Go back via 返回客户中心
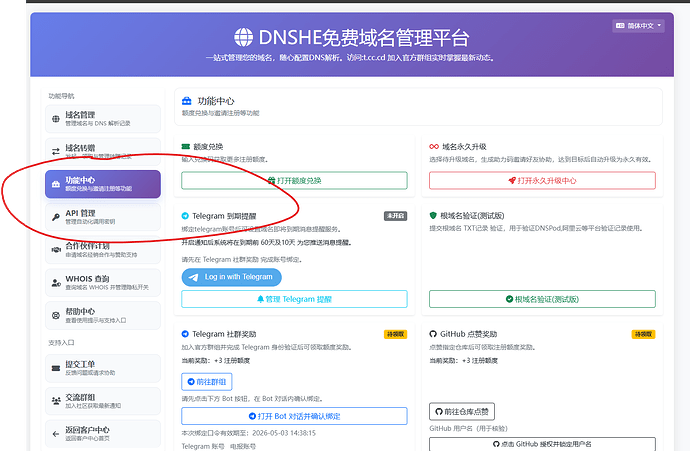The width and height of the screenshot is (690, 451). [x=103, y=433]
